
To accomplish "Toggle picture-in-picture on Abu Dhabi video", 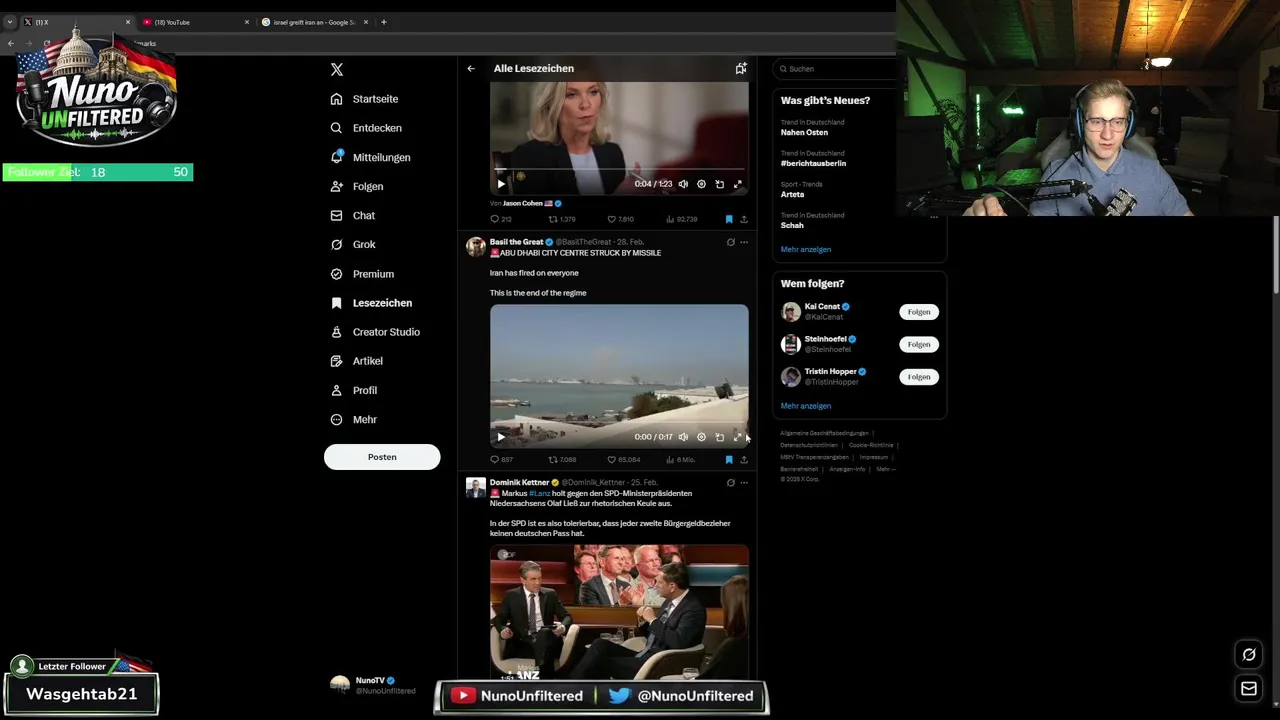I will pos(719,437).
